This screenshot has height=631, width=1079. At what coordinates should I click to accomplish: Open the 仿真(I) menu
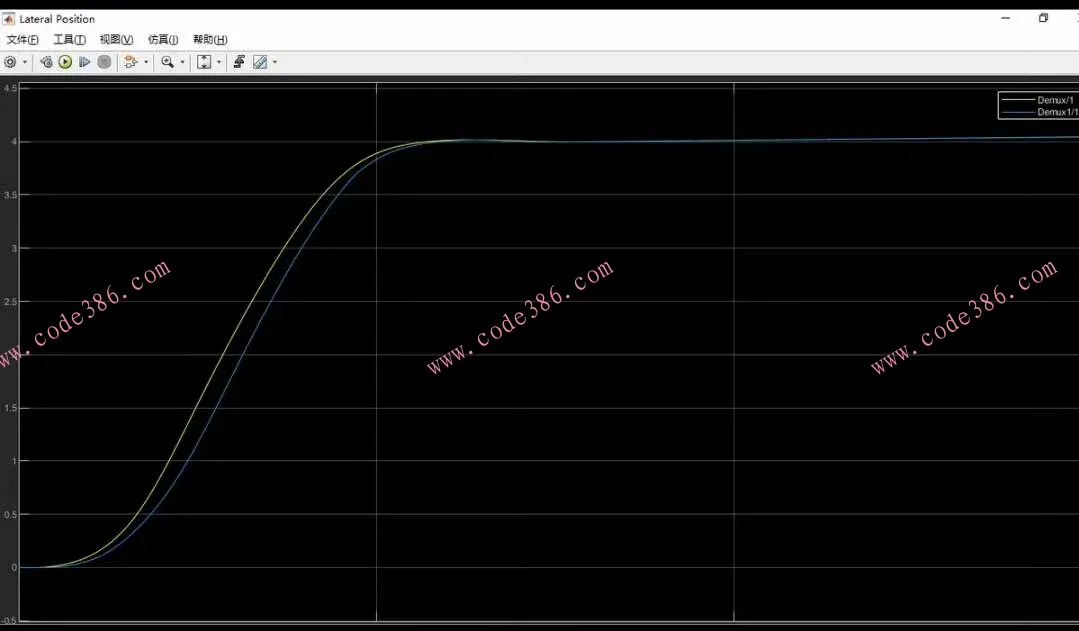click(x=163, y=40)
